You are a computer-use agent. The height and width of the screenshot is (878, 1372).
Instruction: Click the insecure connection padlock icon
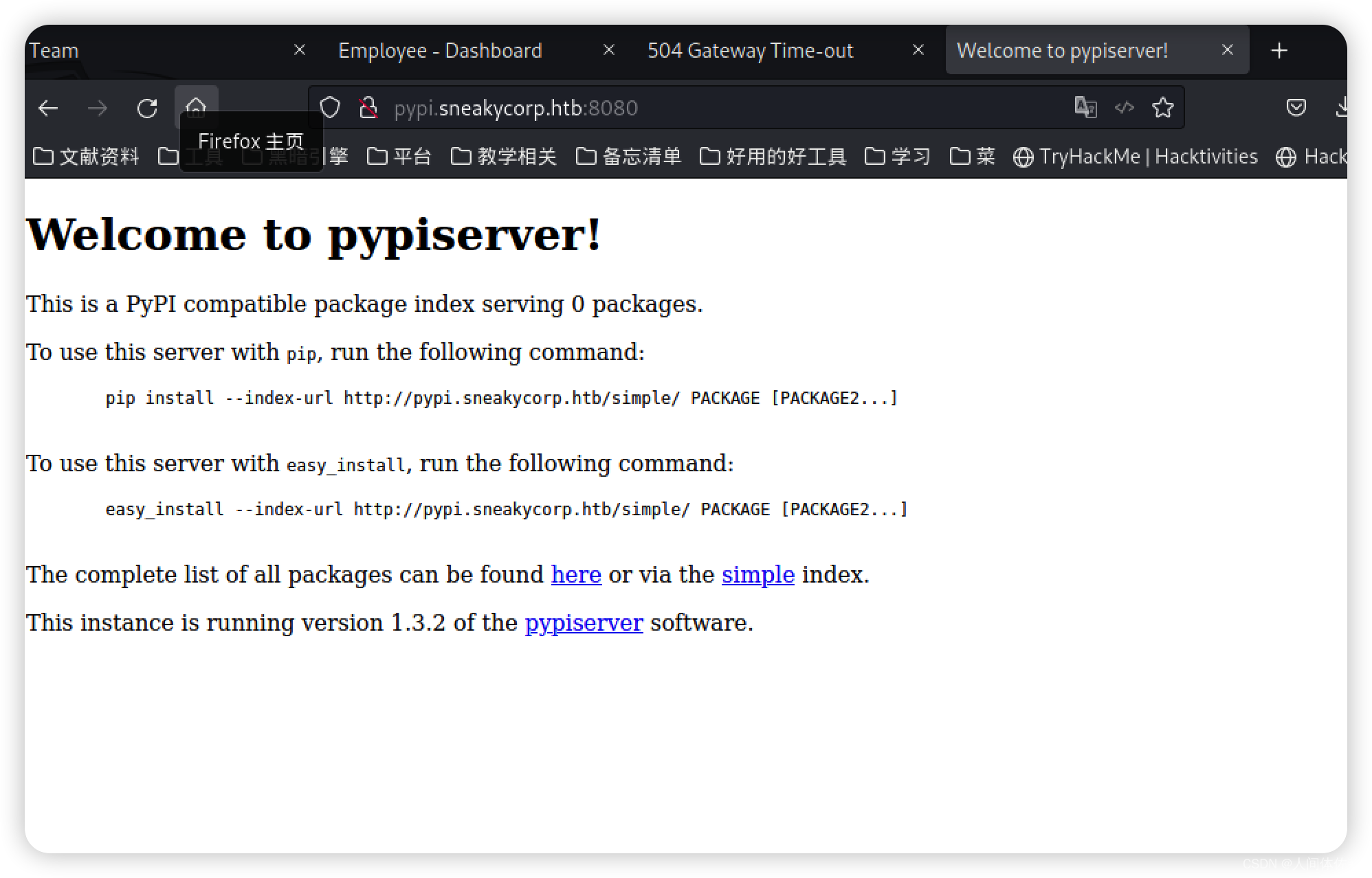368,108
